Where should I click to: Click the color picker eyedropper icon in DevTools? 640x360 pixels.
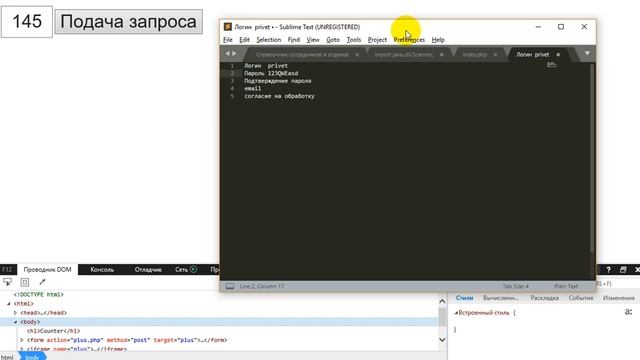[42, 282]
